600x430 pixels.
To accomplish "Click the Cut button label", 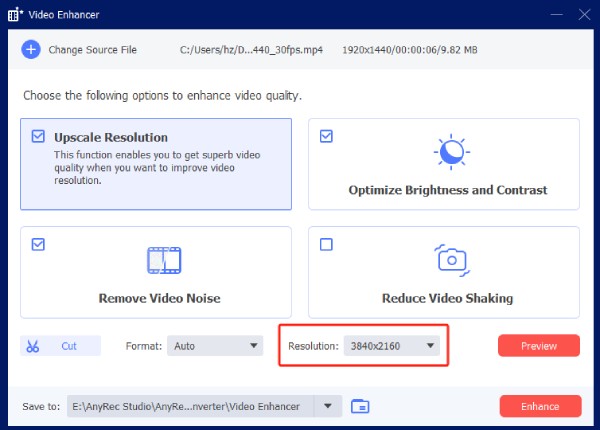I will (x=69, y=346).
